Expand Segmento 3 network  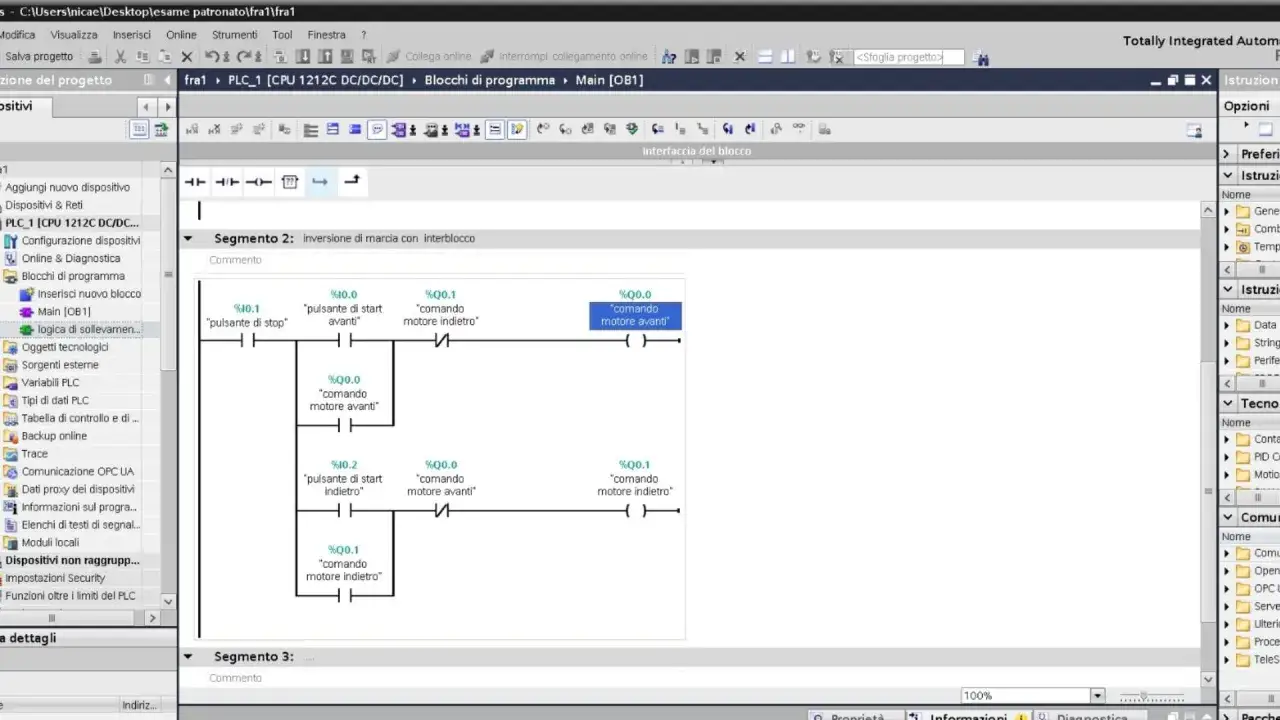tap(187, 657)
